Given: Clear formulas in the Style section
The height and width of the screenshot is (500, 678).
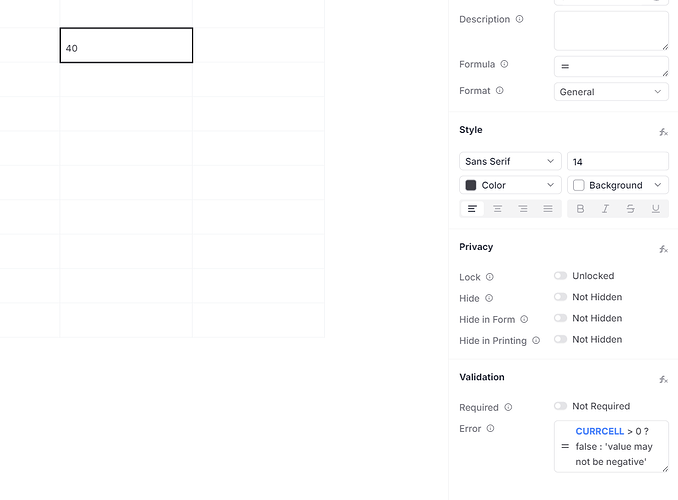Looking at the screenshot, I should click(662, 132).
